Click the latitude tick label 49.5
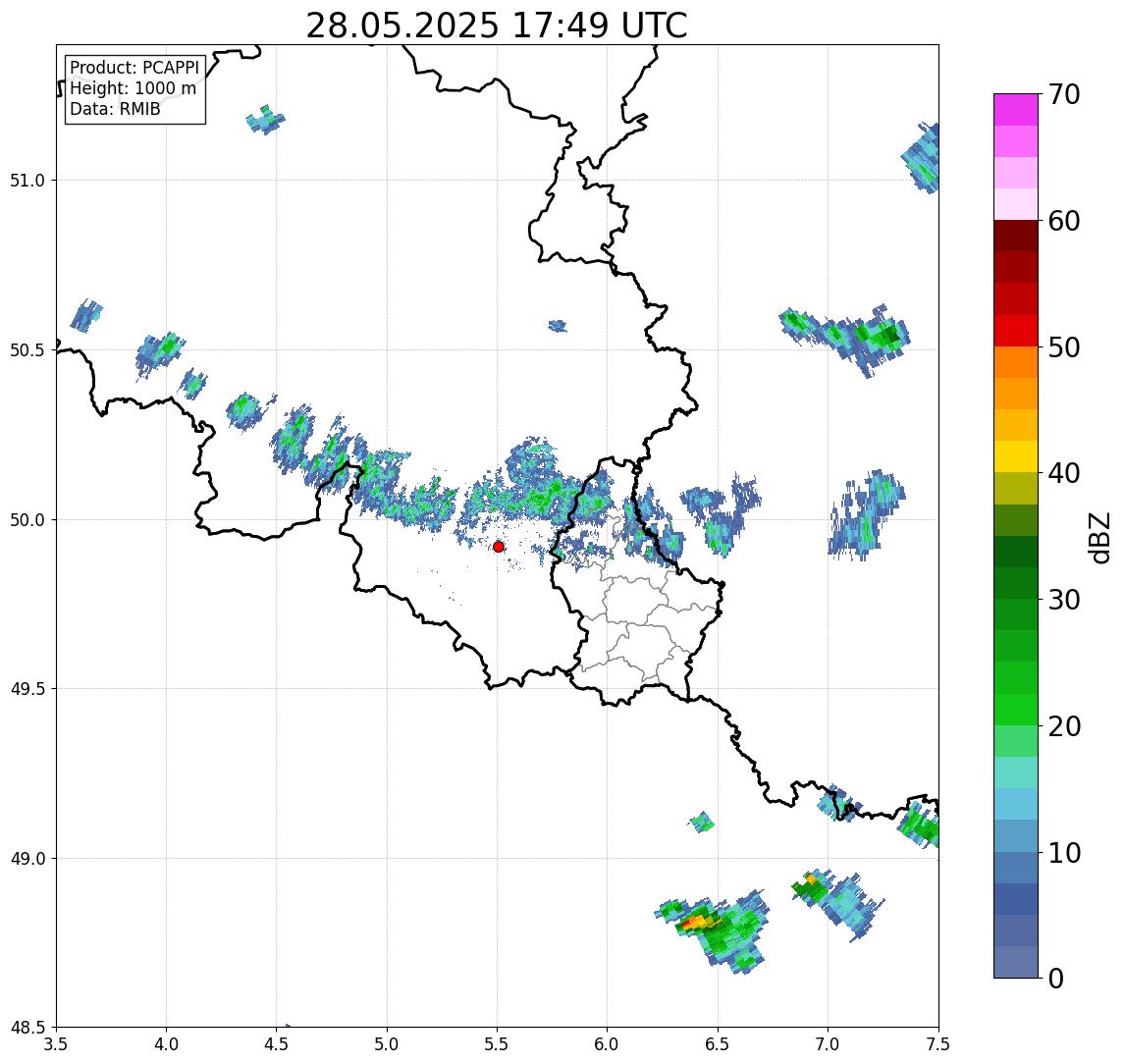Viewport: 1124px width, 1064px height. [27, 688]
